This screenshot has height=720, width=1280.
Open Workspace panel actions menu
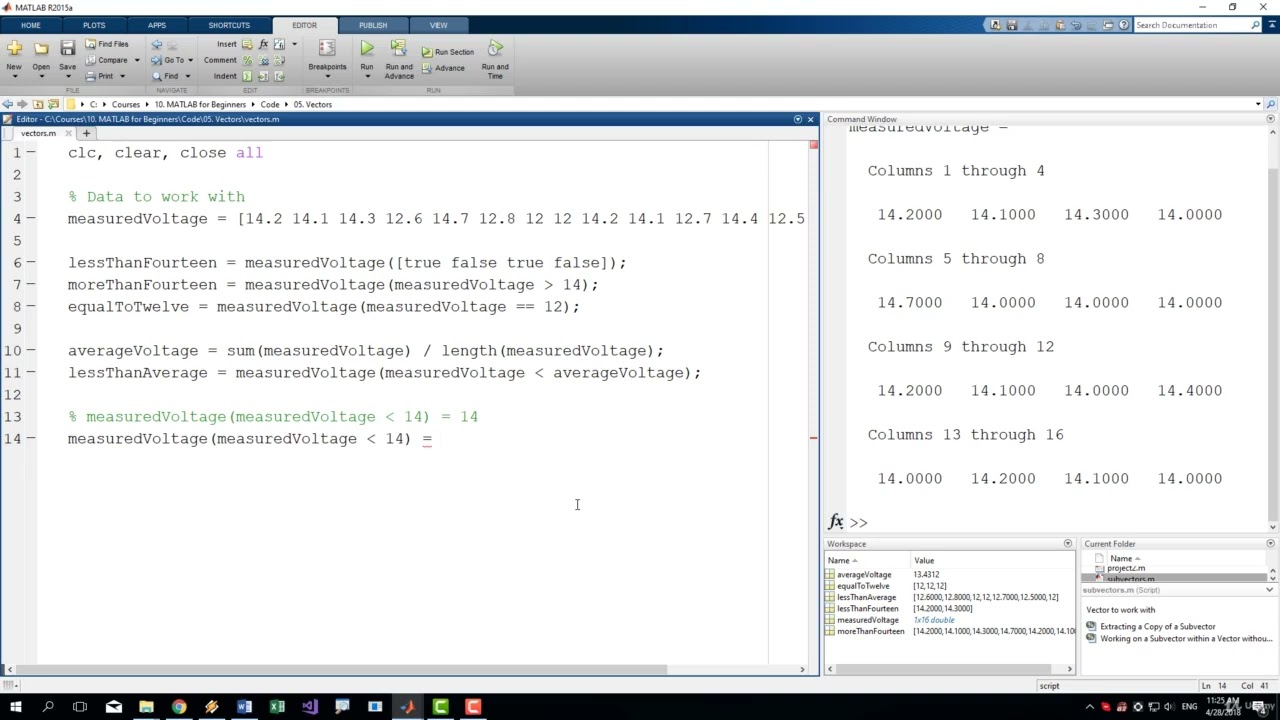pos(1068,544)
